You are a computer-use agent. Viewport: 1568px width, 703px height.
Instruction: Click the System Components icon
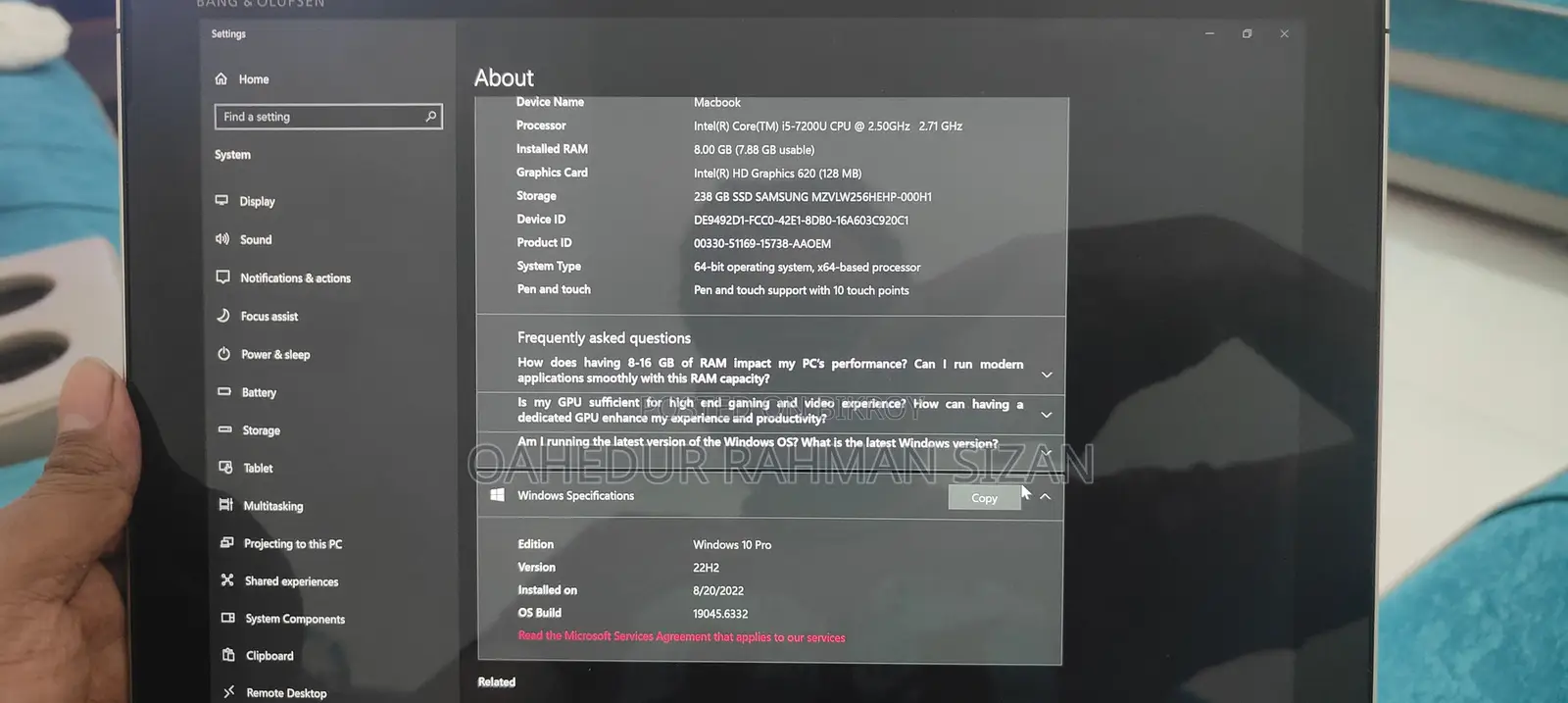coord(228,618)
